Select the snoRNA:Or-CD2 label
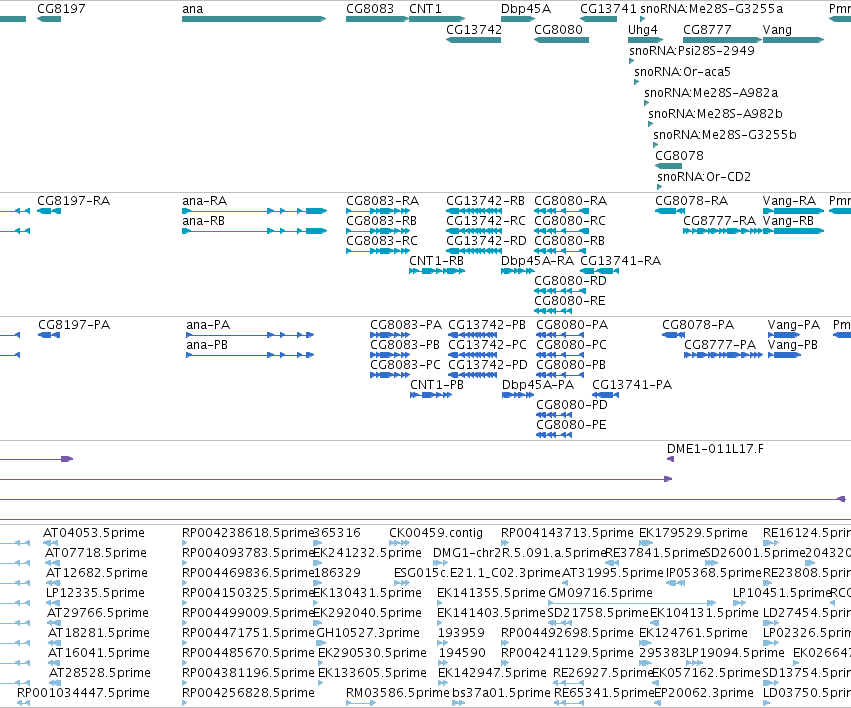Viewport: 851px width, 708px height. point(704,177)
